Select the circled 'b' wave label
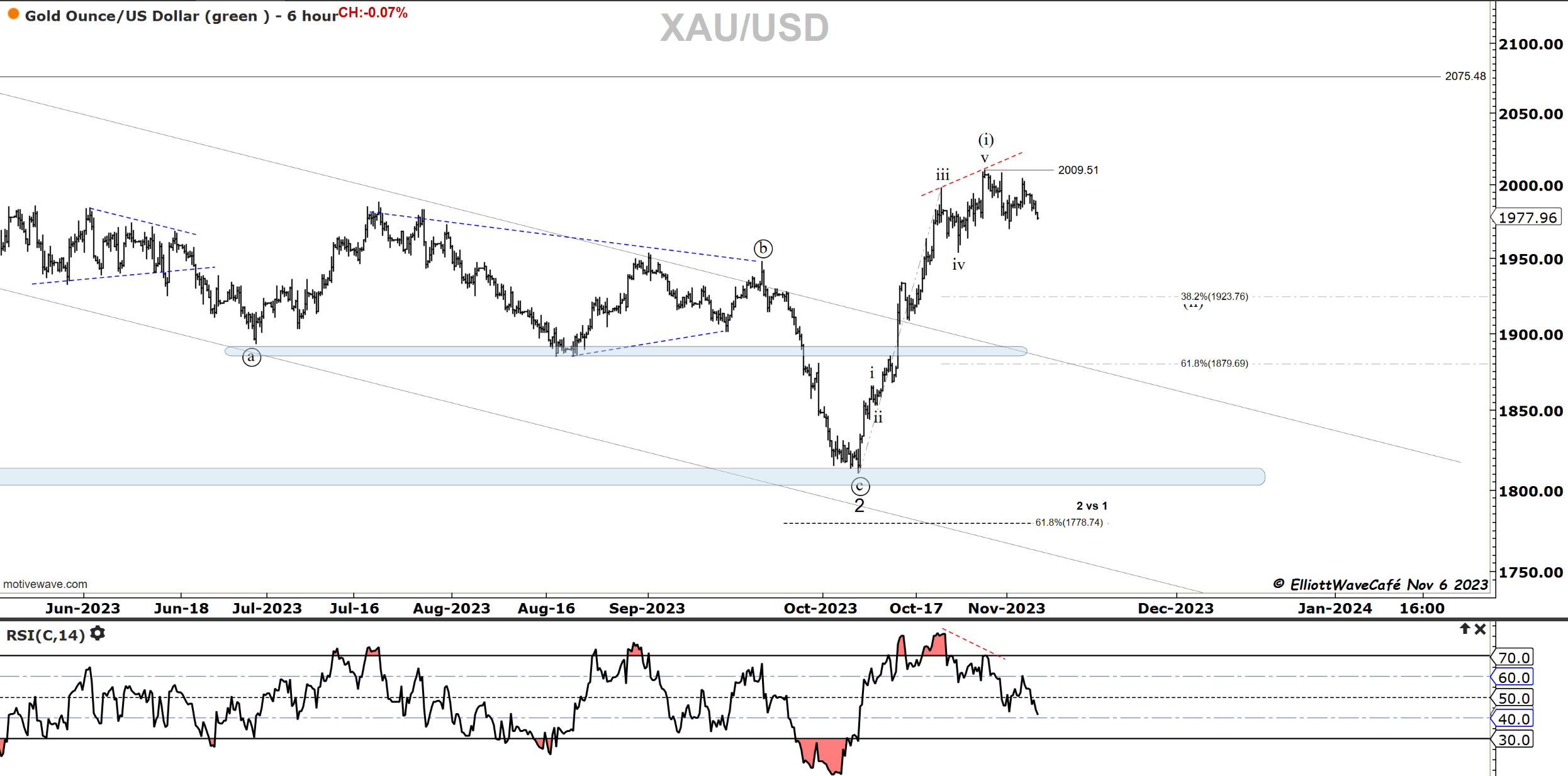Viewport: 1568px width, 776px height. coord(763,248)
